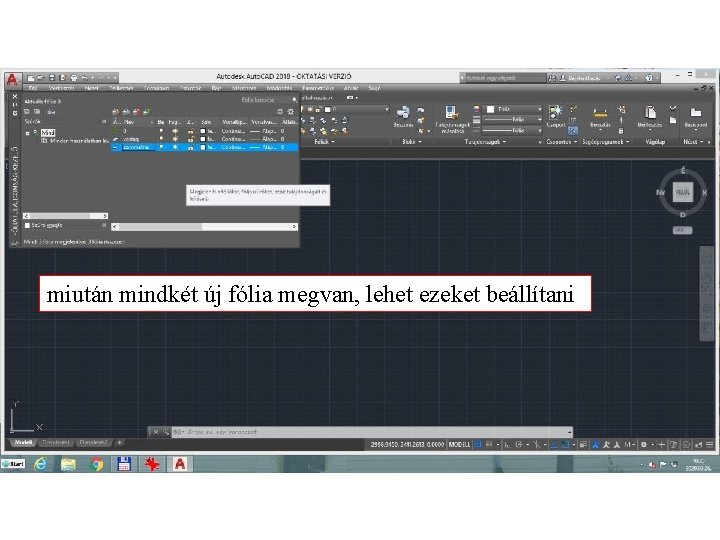The height and width of the screenshot is (540, 720).
Task: Delete selected layer with red X icon
Action: click(x=136, y=112)
